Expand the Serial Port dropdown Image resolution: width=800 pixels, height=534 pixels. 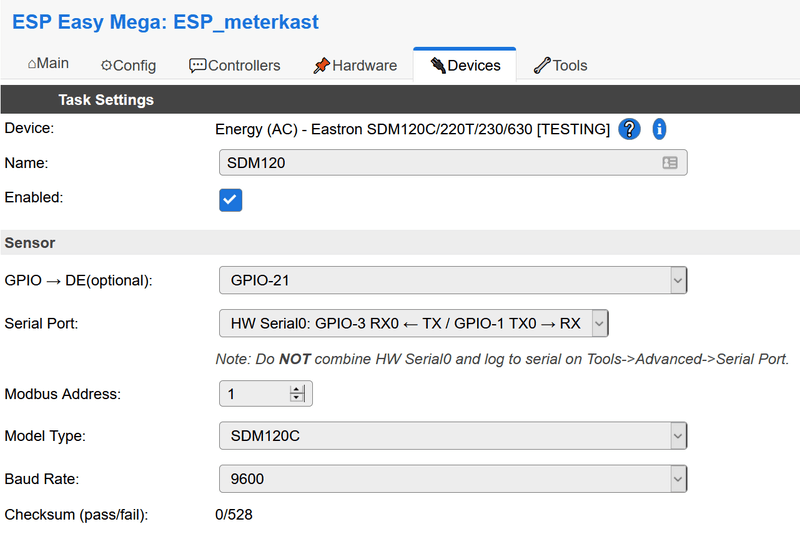tap(413, 323)
